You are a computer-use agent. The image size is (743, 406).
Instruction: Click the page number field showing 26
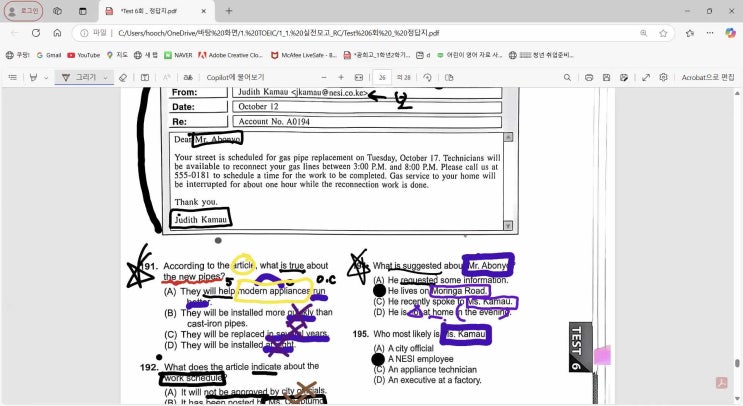coord(382,77)
